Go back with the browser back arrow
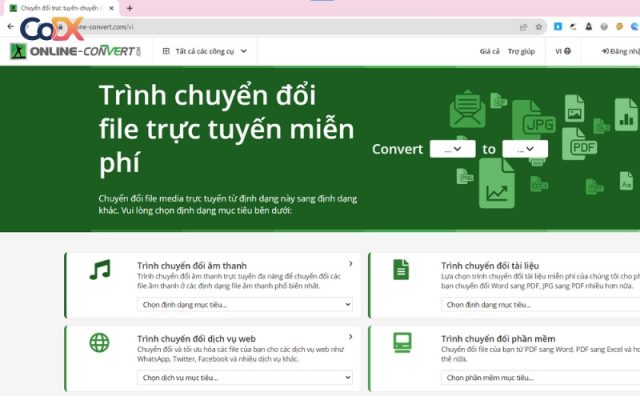The image size is (640, 400). pos(11,27)
